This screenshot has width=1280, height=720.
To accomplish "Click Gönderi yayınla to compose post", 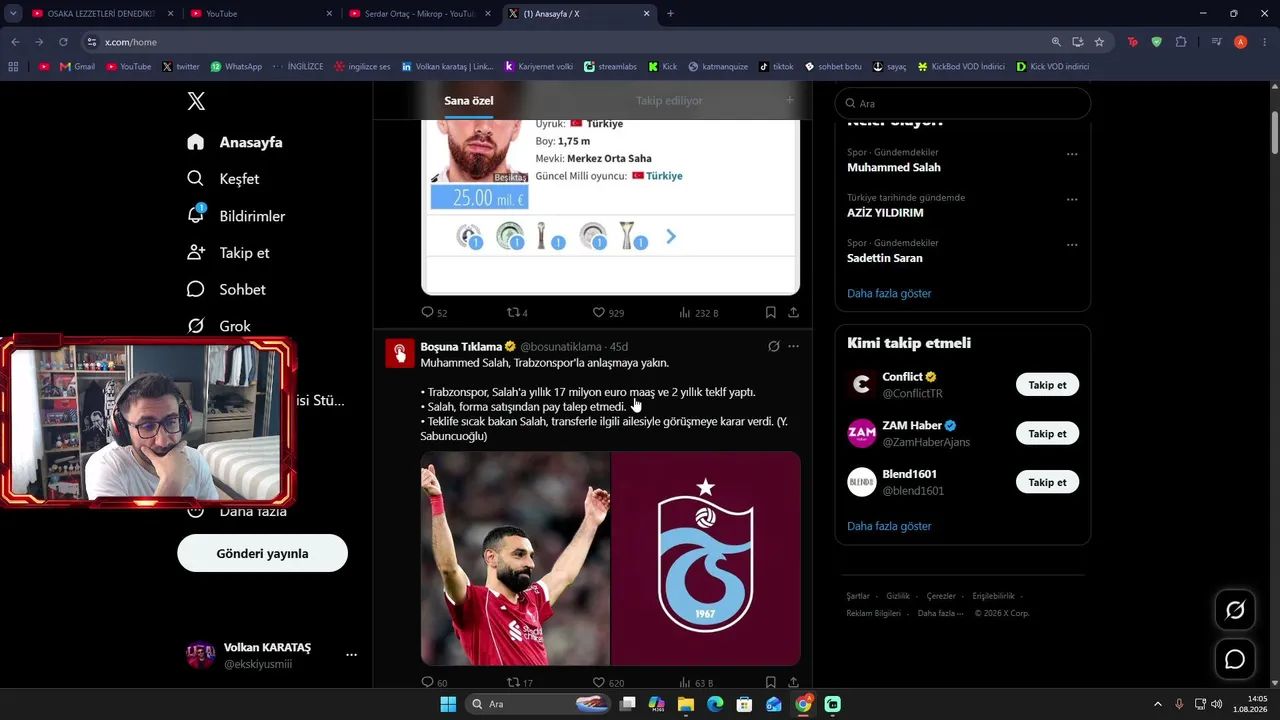I will [x=262, y=553].
